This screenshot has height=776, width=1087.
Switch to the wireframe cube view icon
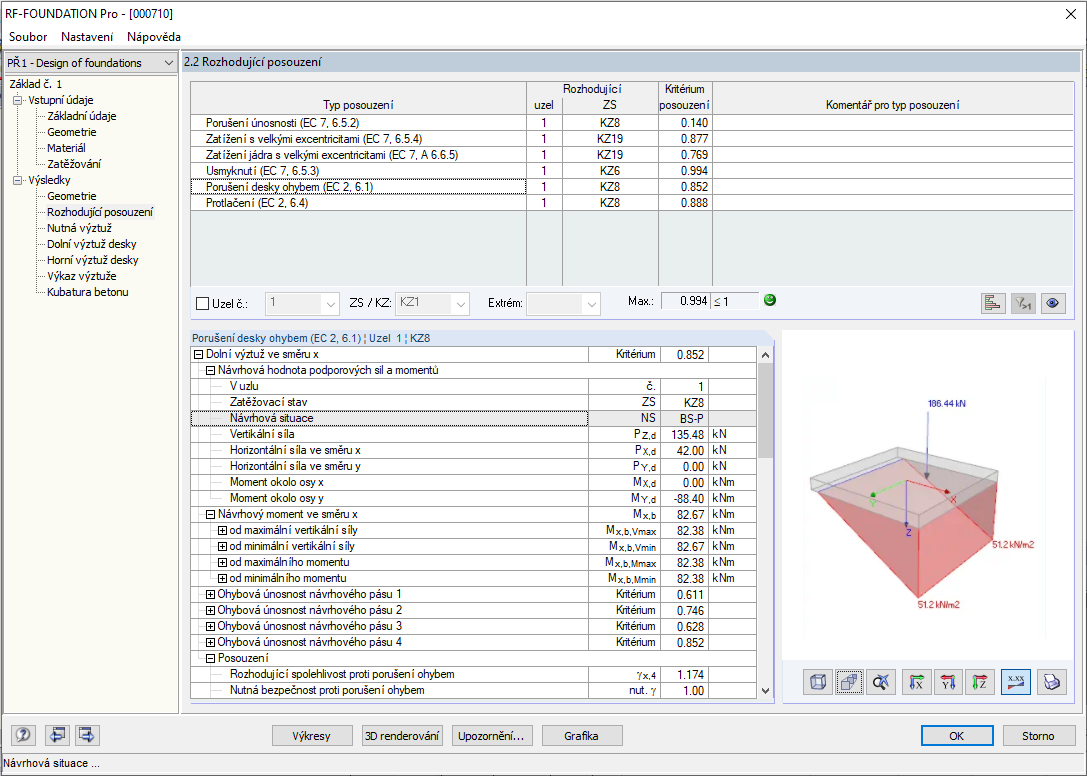(x=818, y=682)
